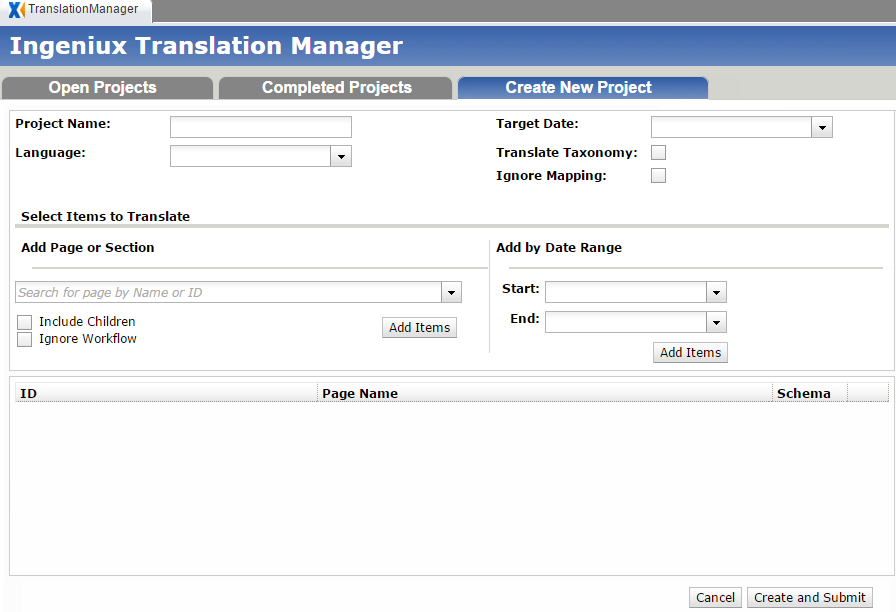Click the Project Name text field

pyautogui.click(x=261, y=127)
